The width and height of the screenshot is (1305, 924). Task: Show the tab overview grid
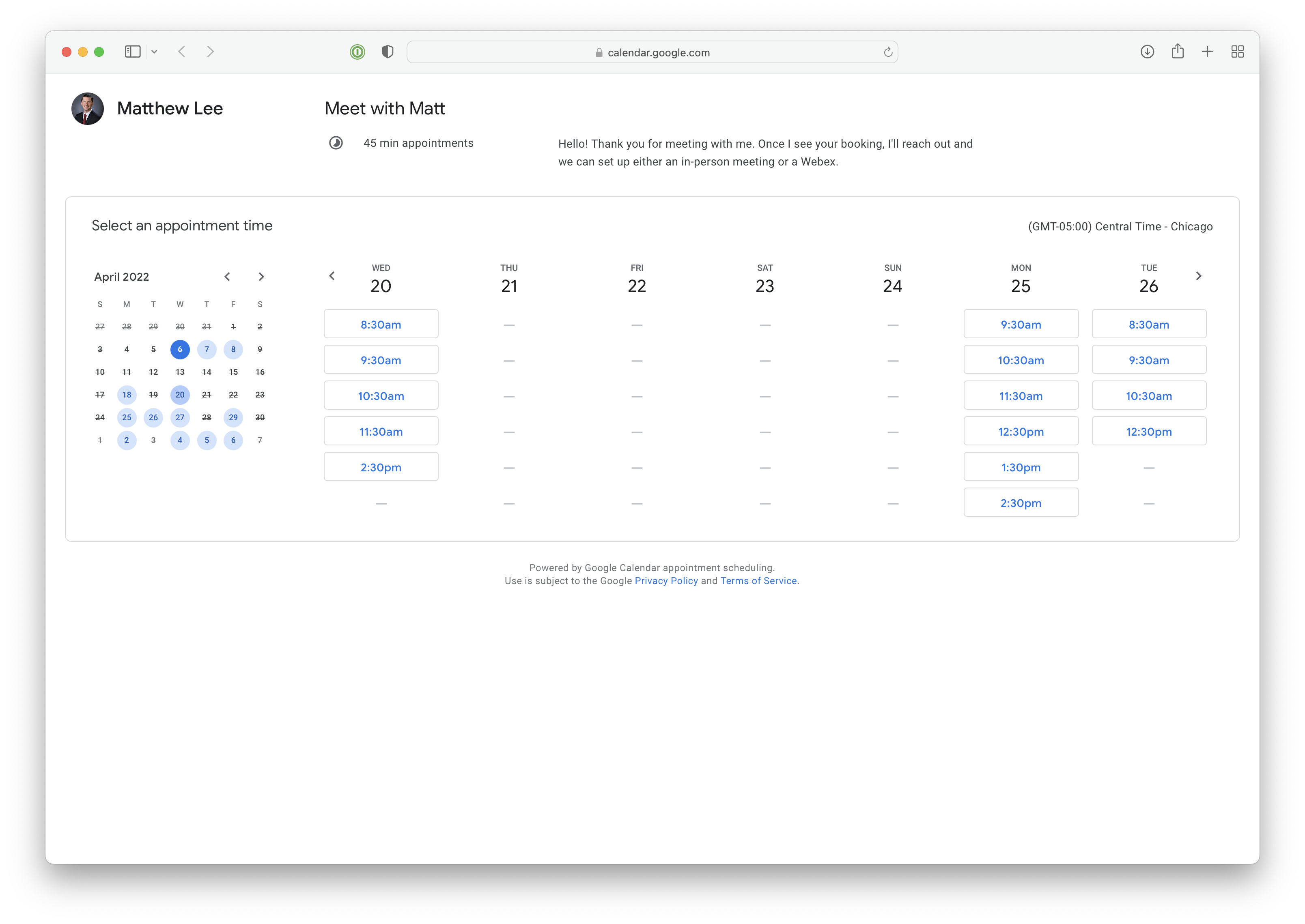[1237, 52]
